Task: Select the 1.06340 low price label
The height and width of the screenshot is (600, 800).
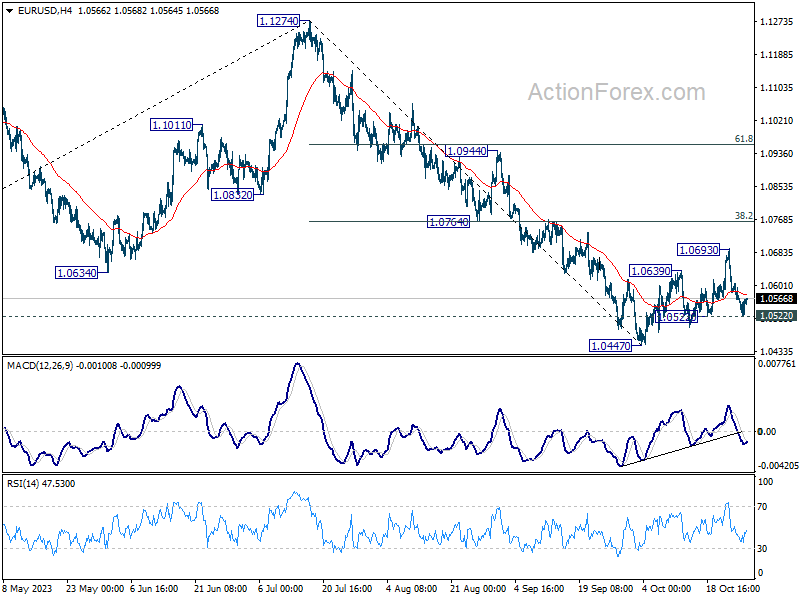Action: click(x=76, y=273)
